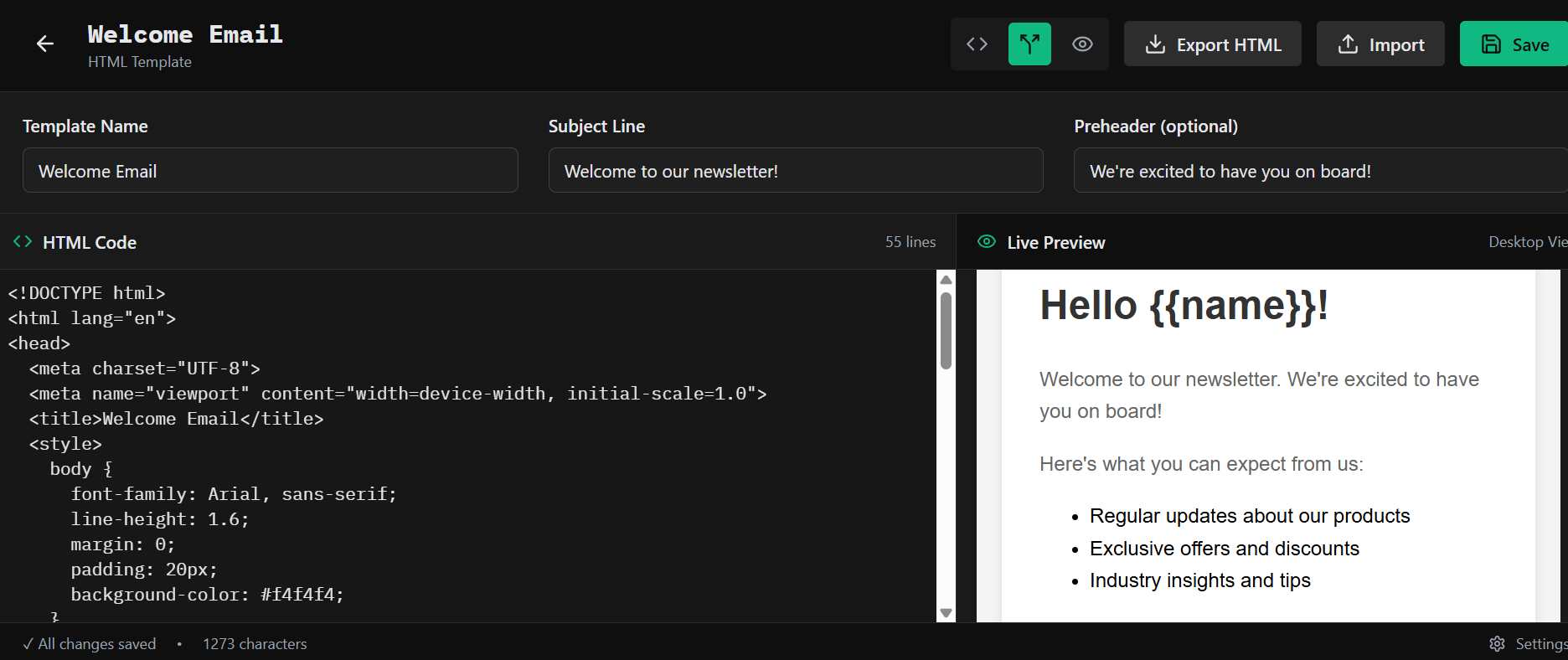Click the Import button
Screen dimensions: 1568x660
point(1380,44)
